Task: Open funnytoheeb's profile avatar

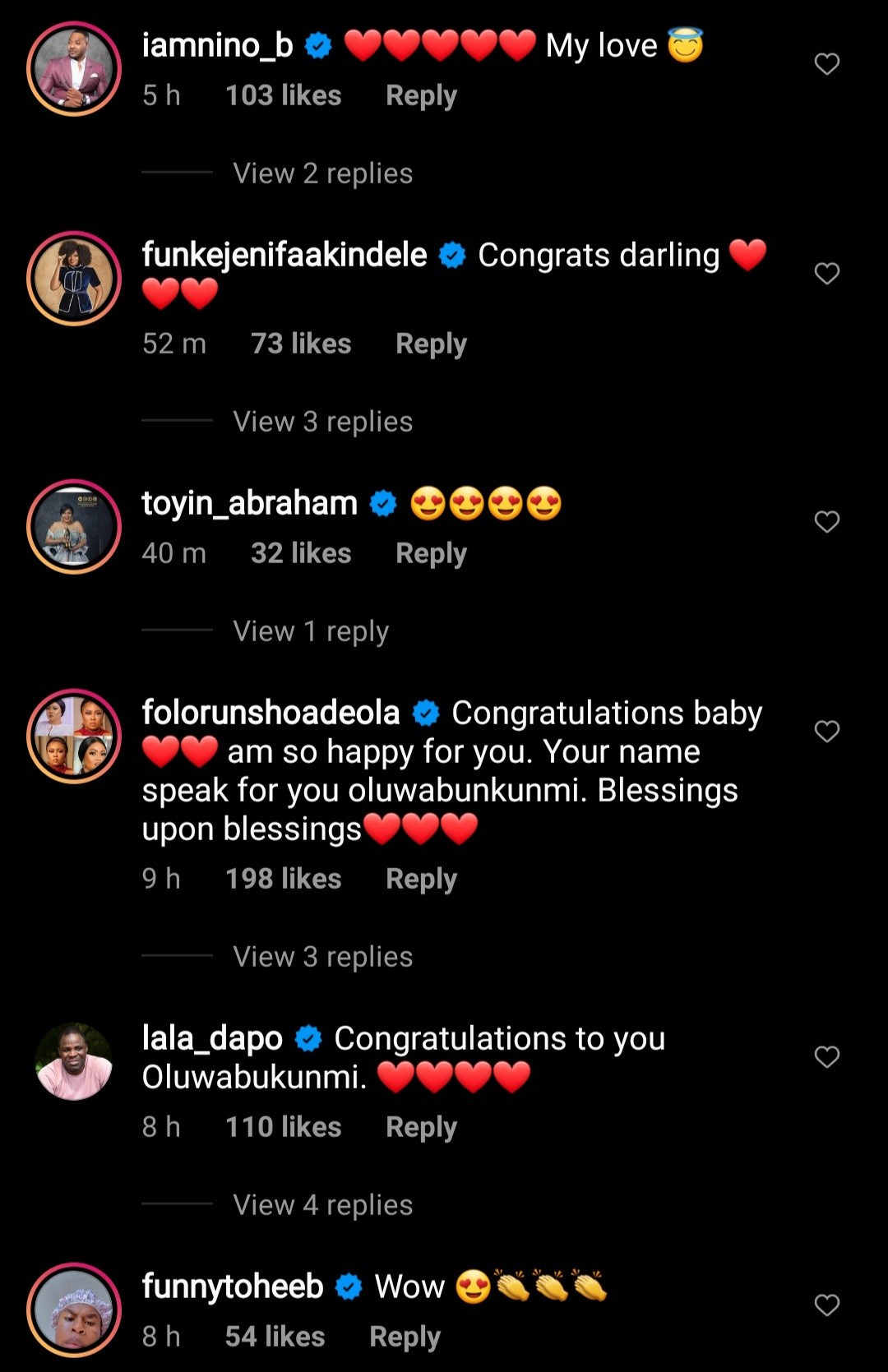Action: [x=74, y=1310]
